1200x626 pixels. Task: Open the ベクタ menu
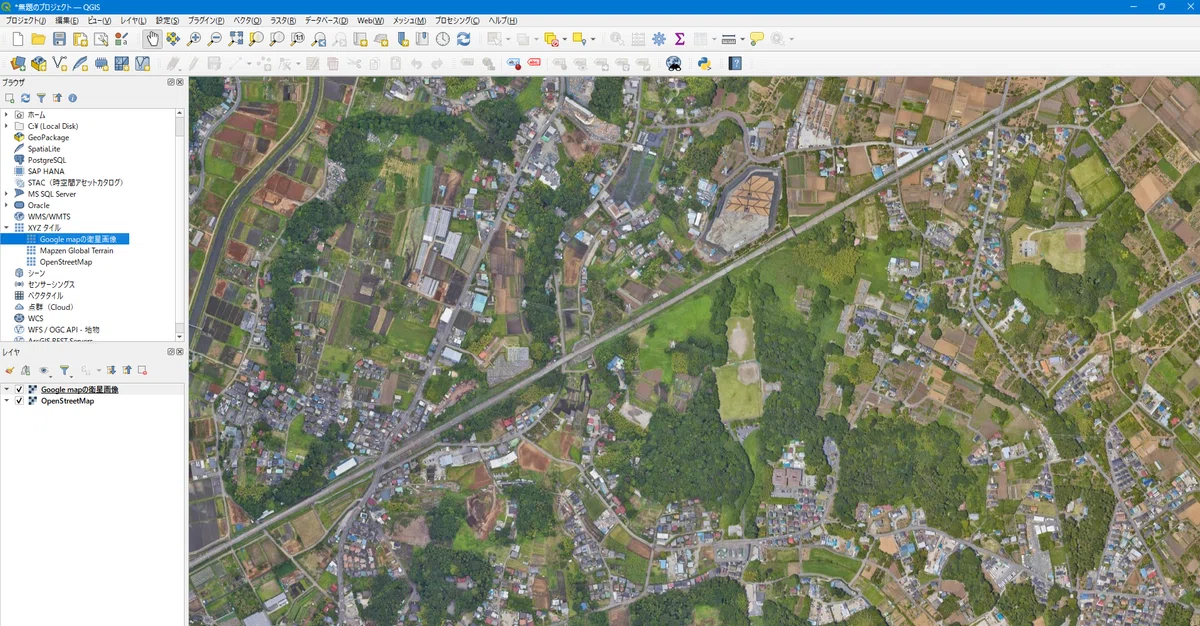tap(248, 20)
